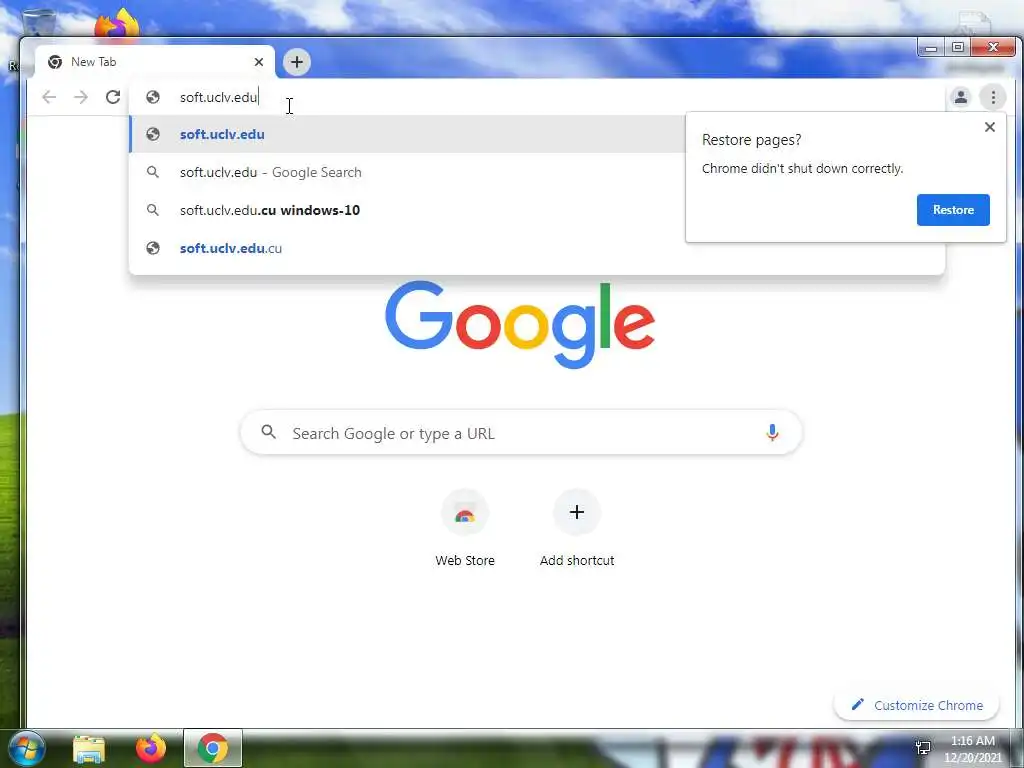
Task: Open the Web Store shortcut
Action: [x=465, y=528]
